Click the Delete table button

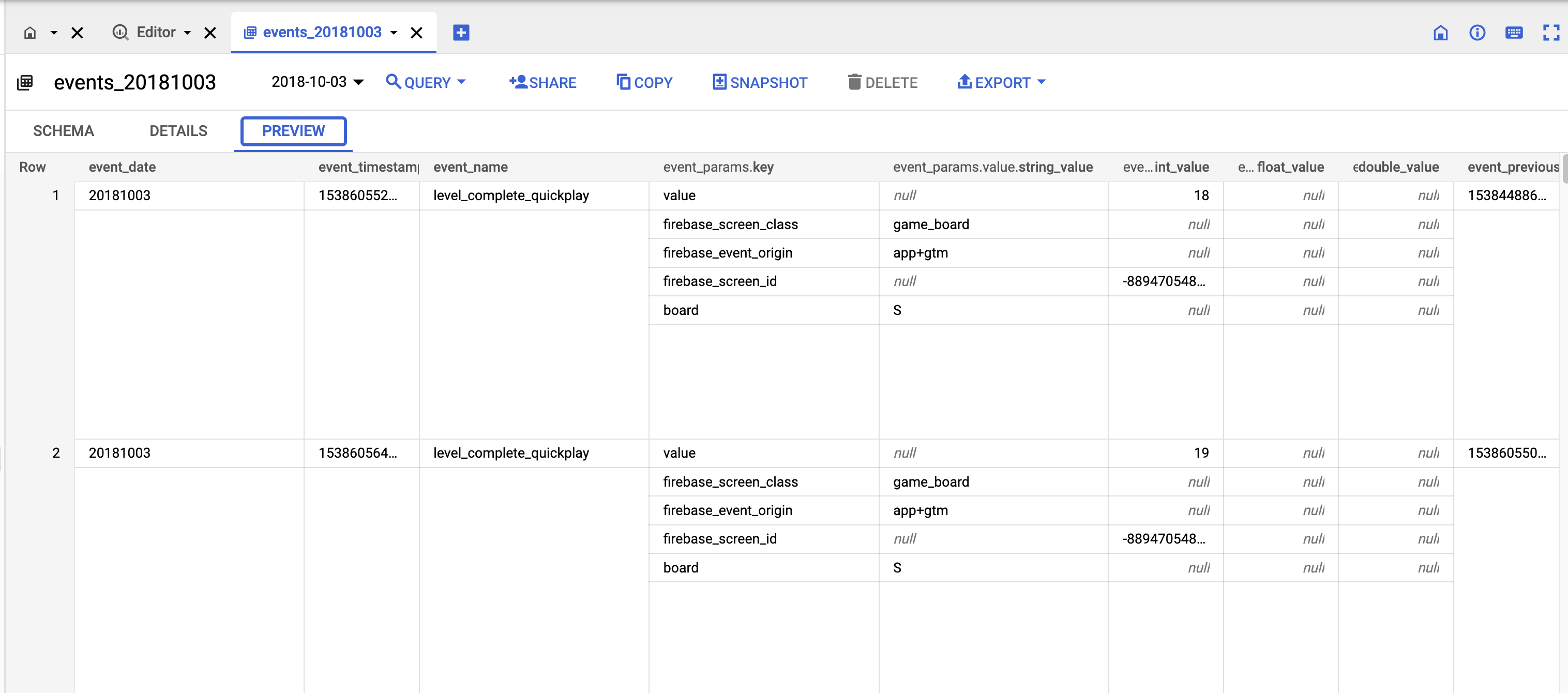pyautogui.click(x=883, y=82)
